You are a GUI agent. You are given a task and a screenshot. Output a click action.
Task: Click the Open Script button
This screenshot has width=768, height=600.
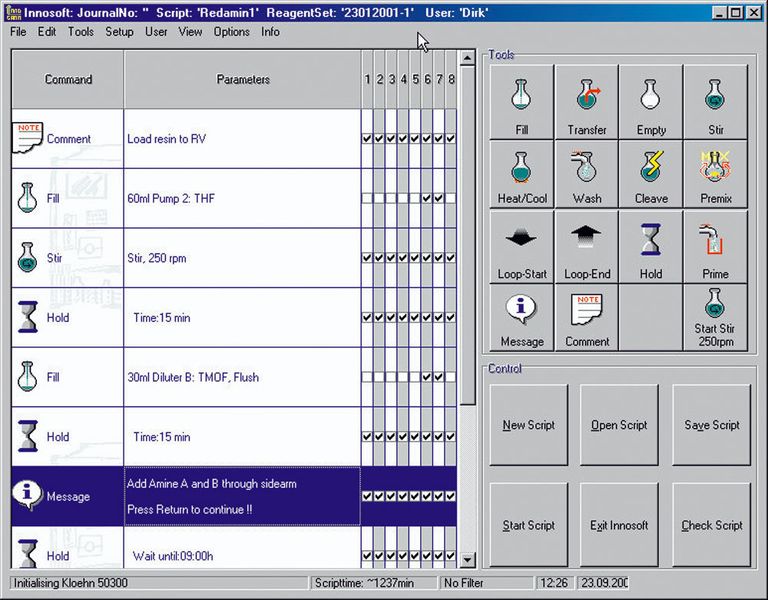pos(619,425)
